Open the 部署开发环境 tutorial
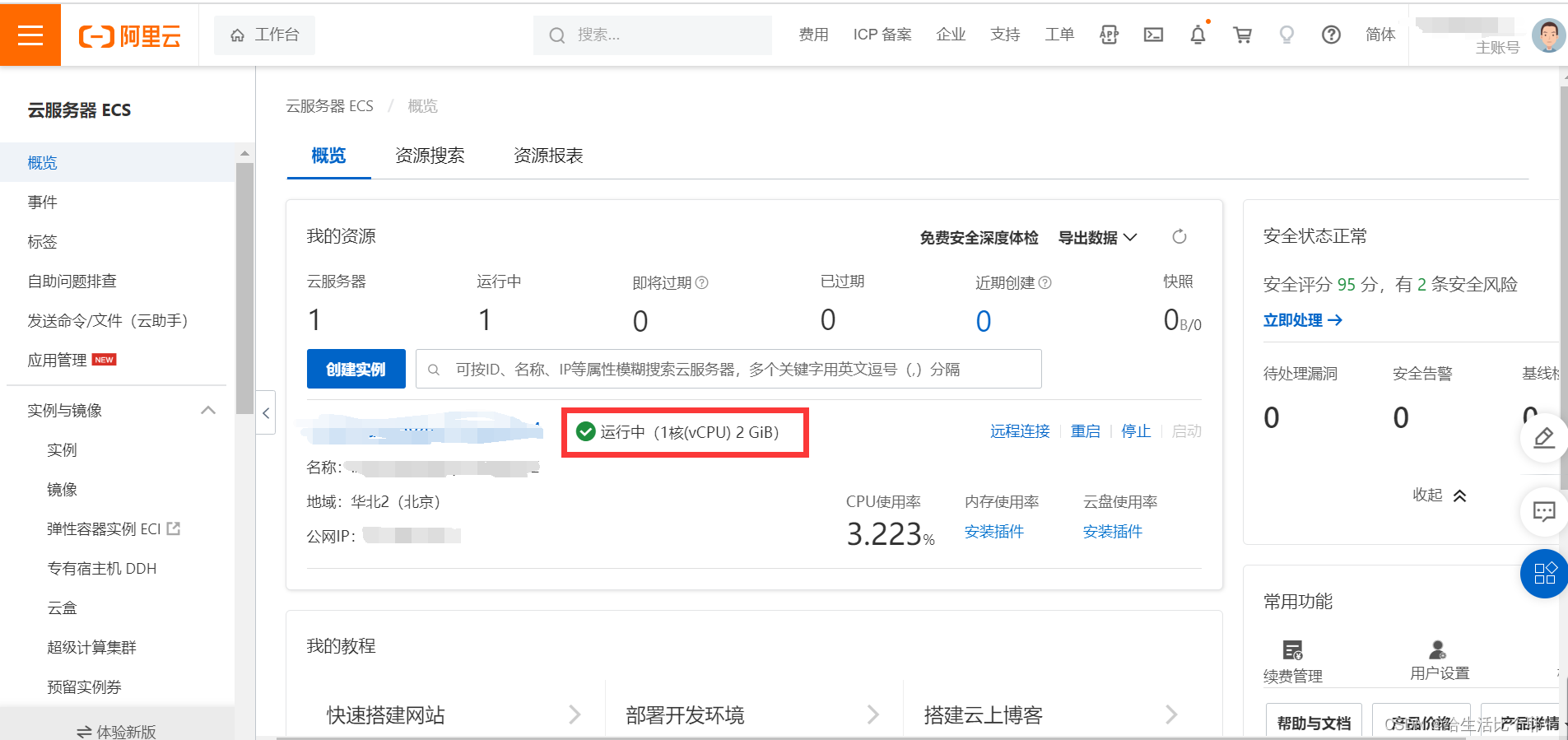Screen dimensions: 1568x740 pos(752,715)
